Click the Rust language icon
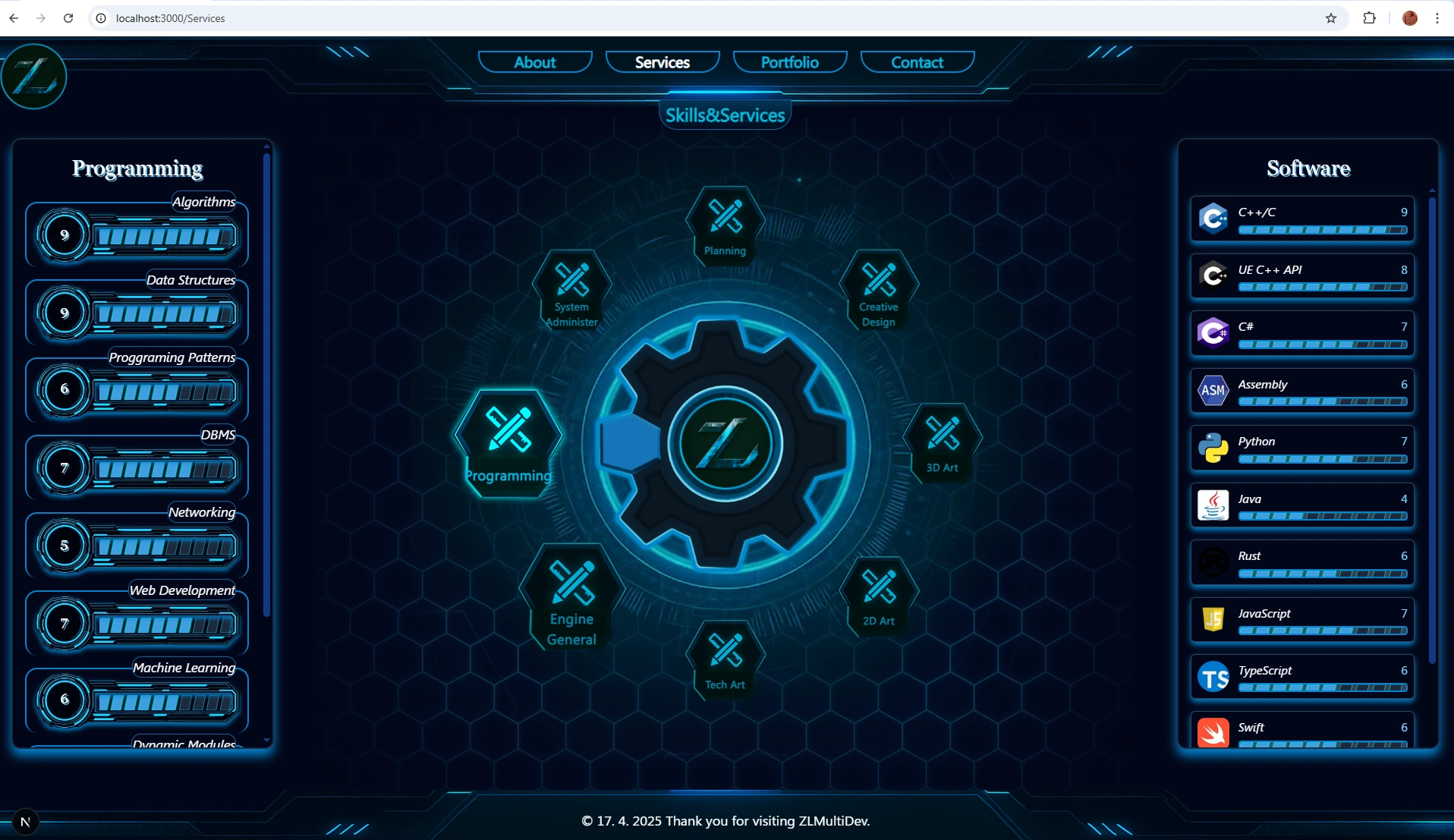1454x840 pixels. tap(1213, 562)
